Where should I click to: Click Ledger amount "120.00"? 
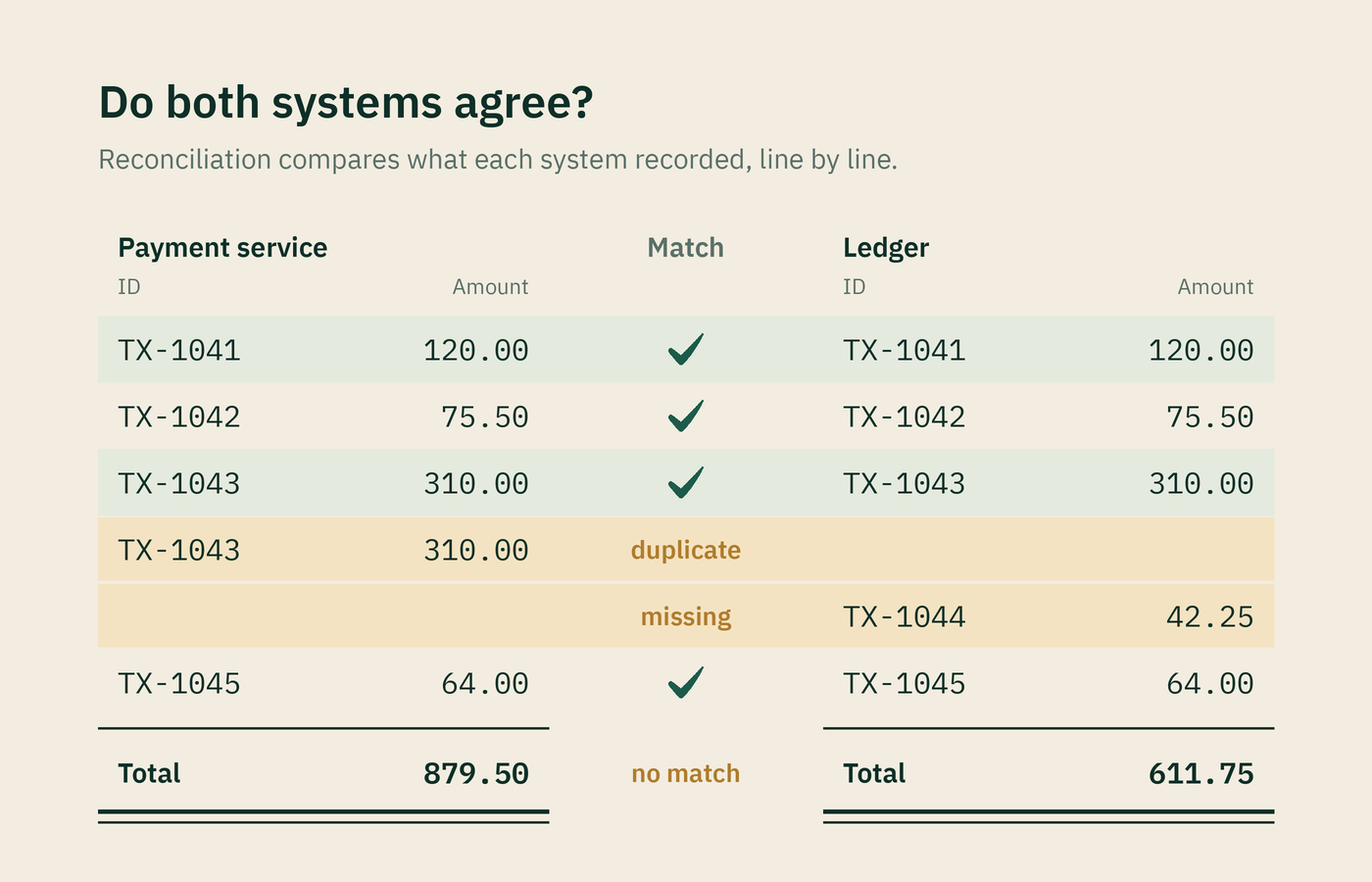tap(1201, 350)
